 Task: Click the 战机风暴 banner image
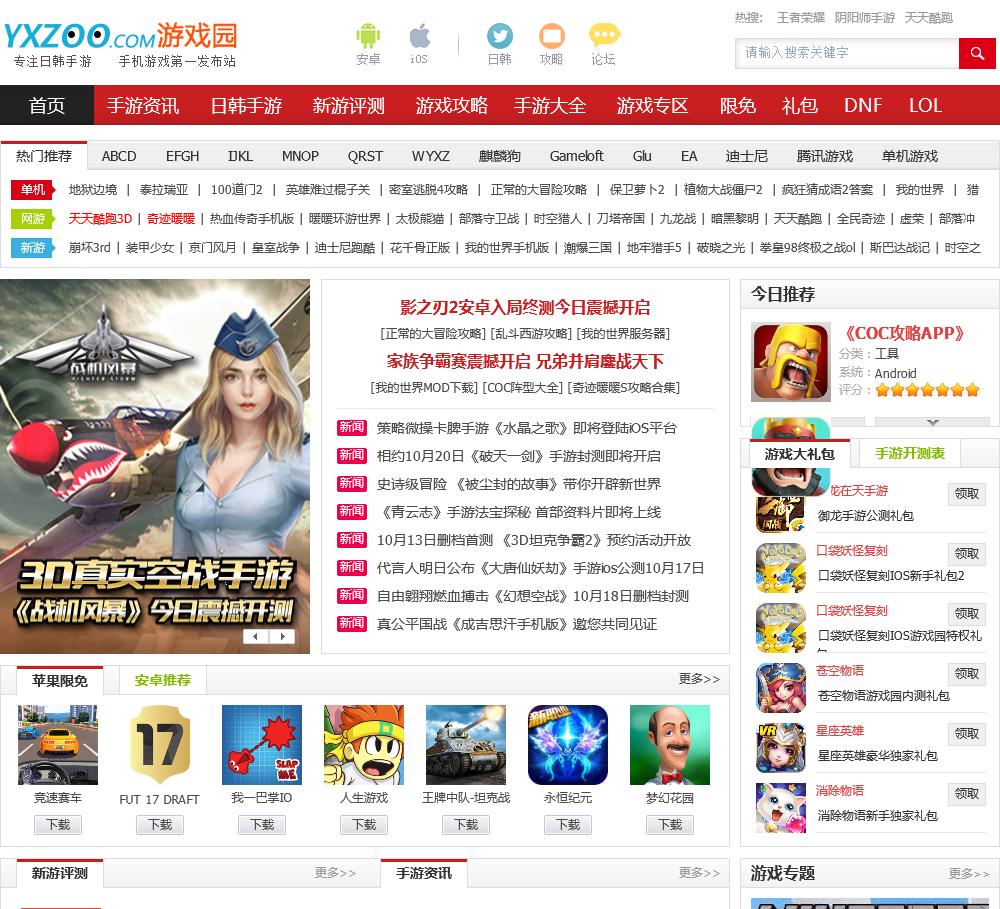pyautogui.click(x=155, y=466)
